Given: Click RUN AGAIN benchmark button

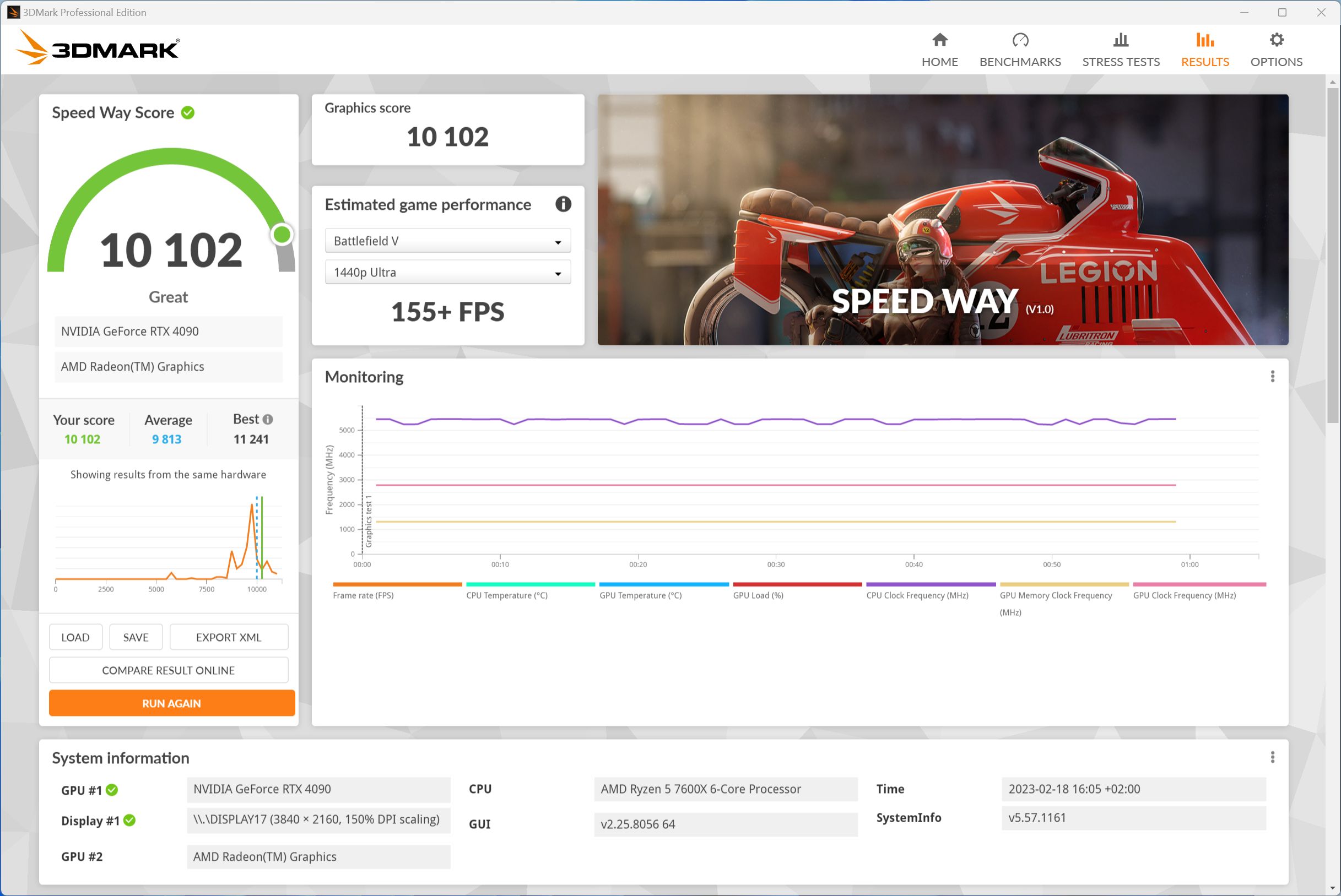Looking at the screenshot, I should coord(168,702).
